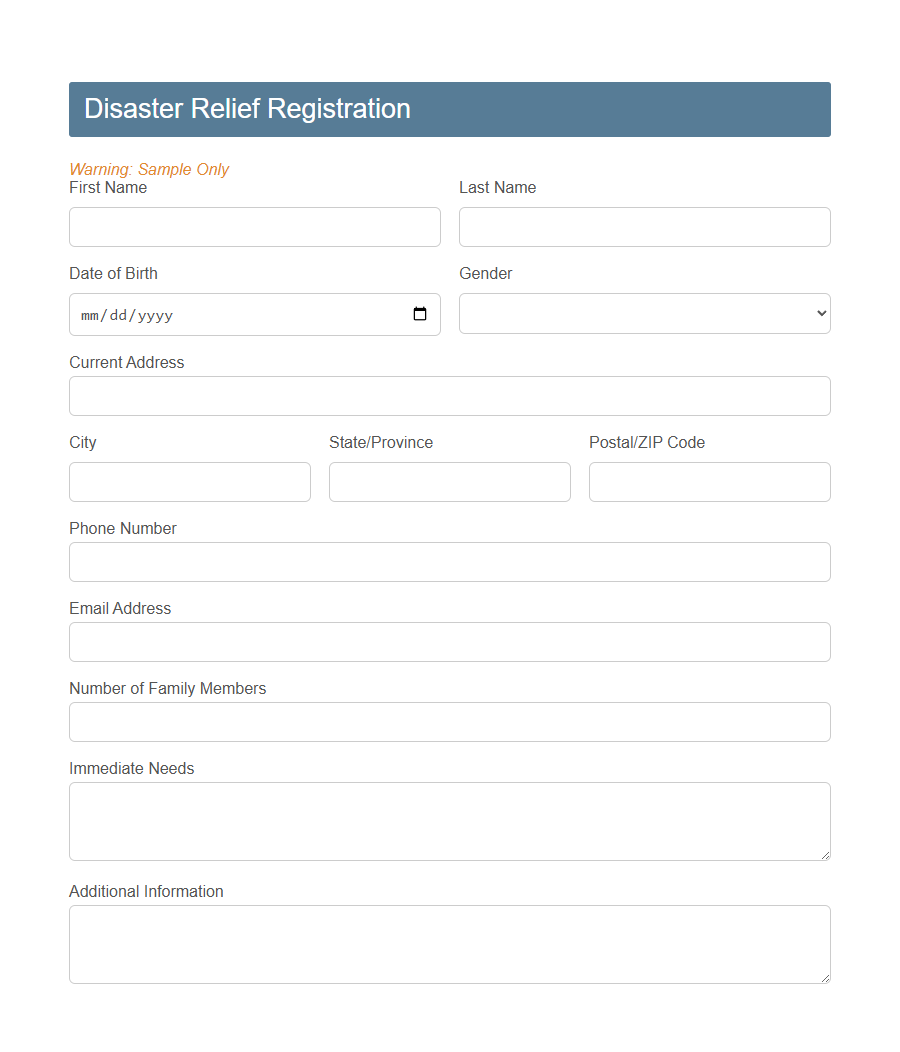Expand the Gender dropdown
This screenshot has height=1052, width=900.
coord(644,313)
